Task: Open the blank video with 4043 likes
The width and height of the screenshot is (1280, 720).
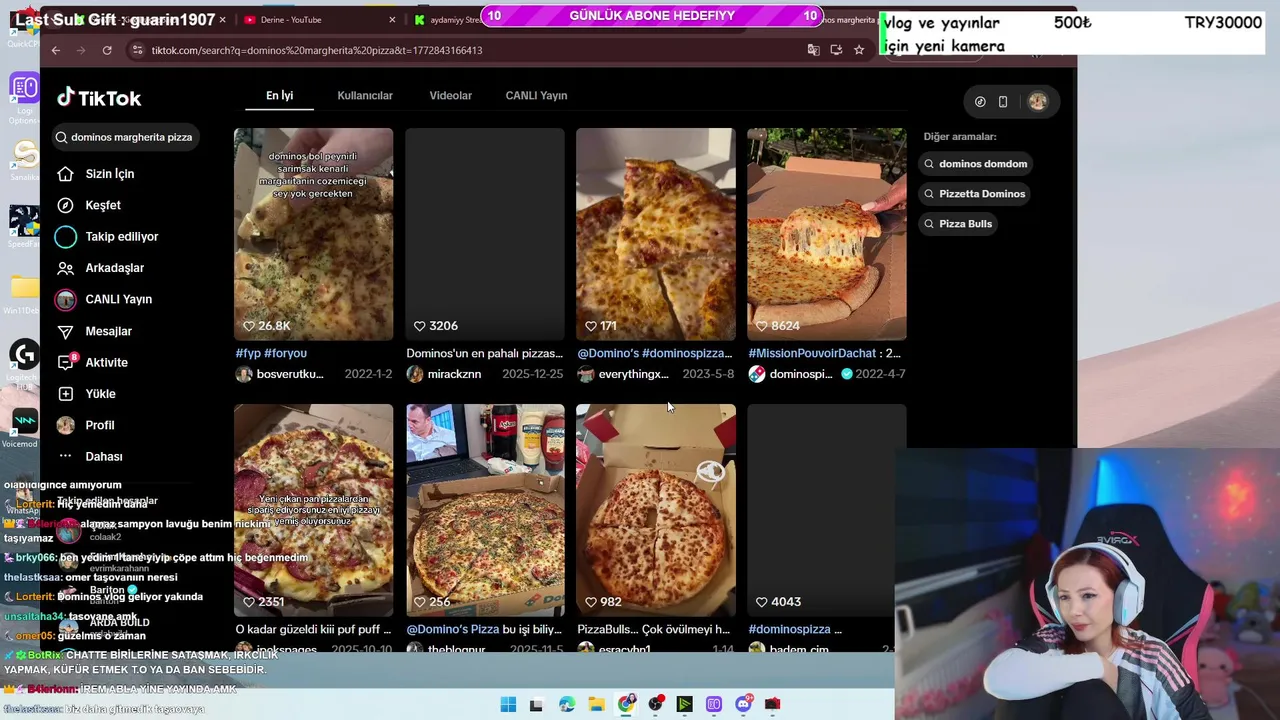Action: [x=827, y=510]
